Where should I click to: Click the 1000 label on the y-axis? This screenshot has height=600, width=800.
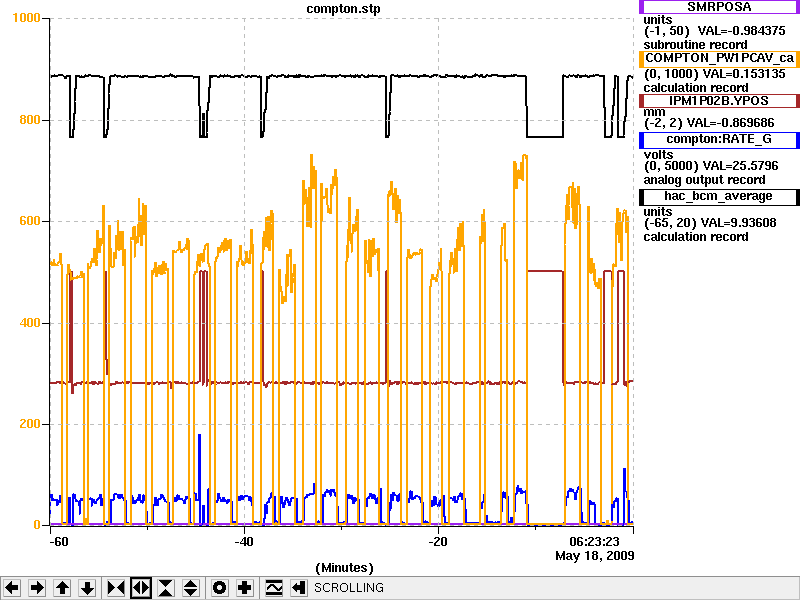tap(26, 18)
